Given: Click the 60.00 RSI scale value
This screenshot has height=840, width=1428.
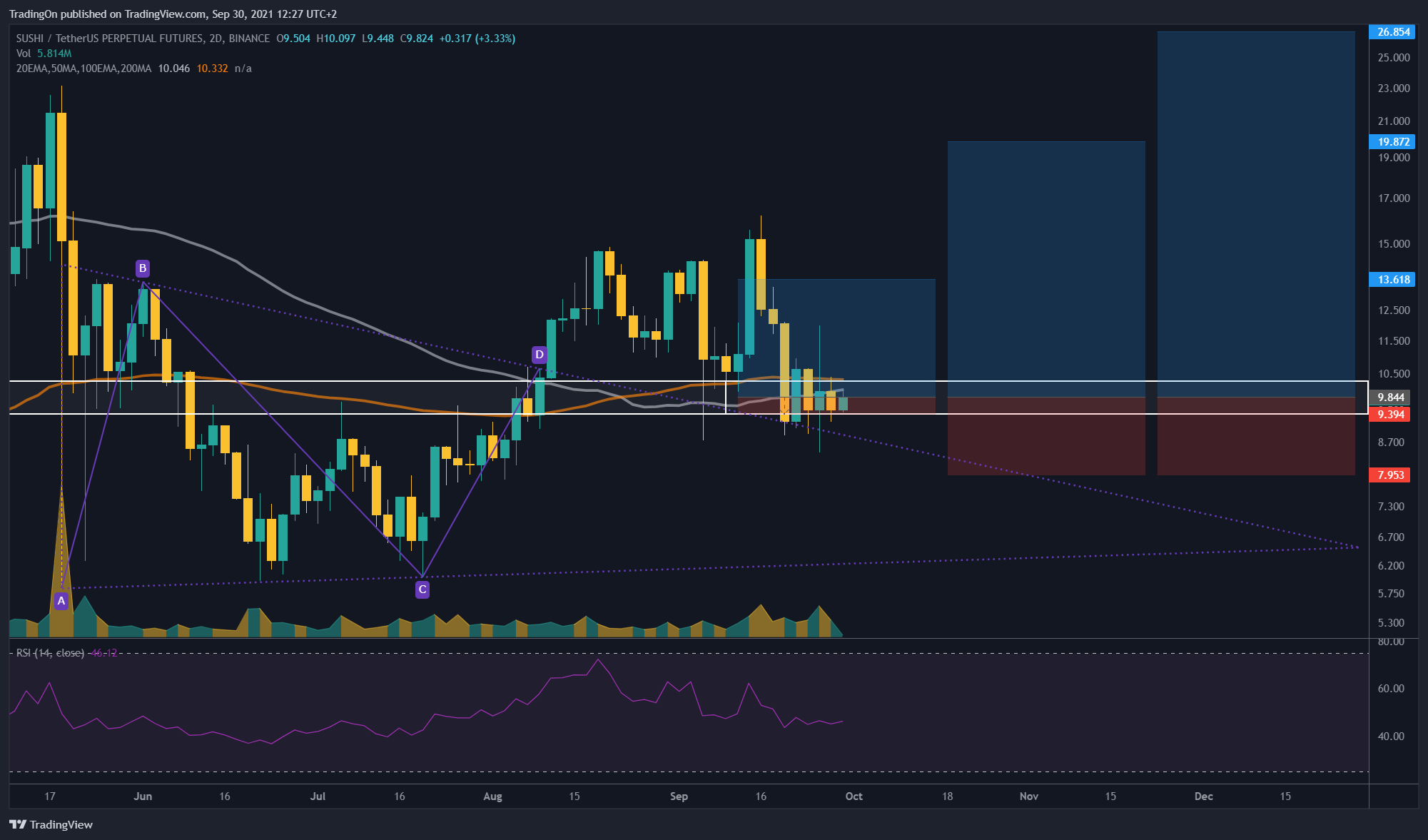Looking at the screenshot, I should point(1391,689).
